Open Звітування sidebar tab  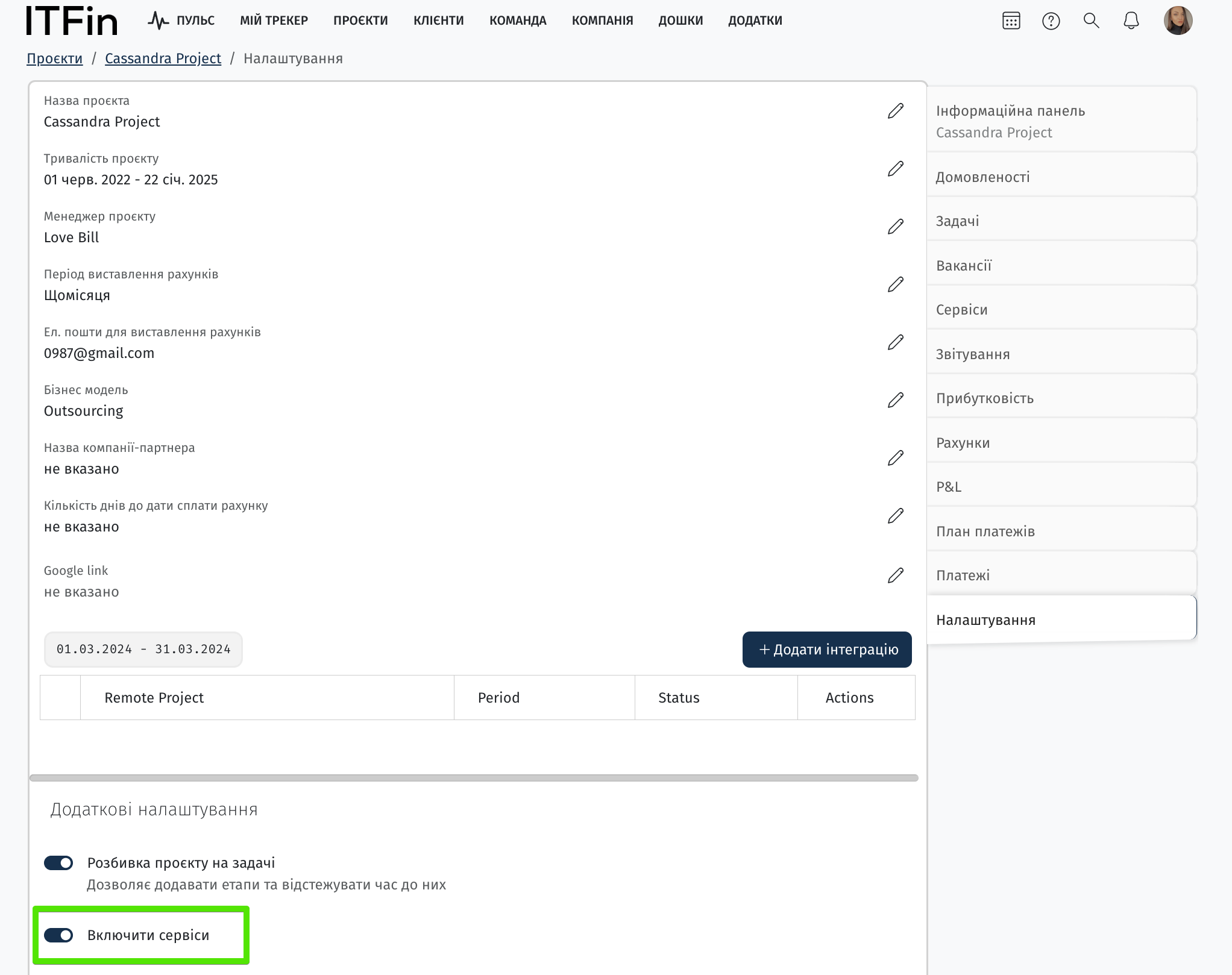tap(1061, 352)
